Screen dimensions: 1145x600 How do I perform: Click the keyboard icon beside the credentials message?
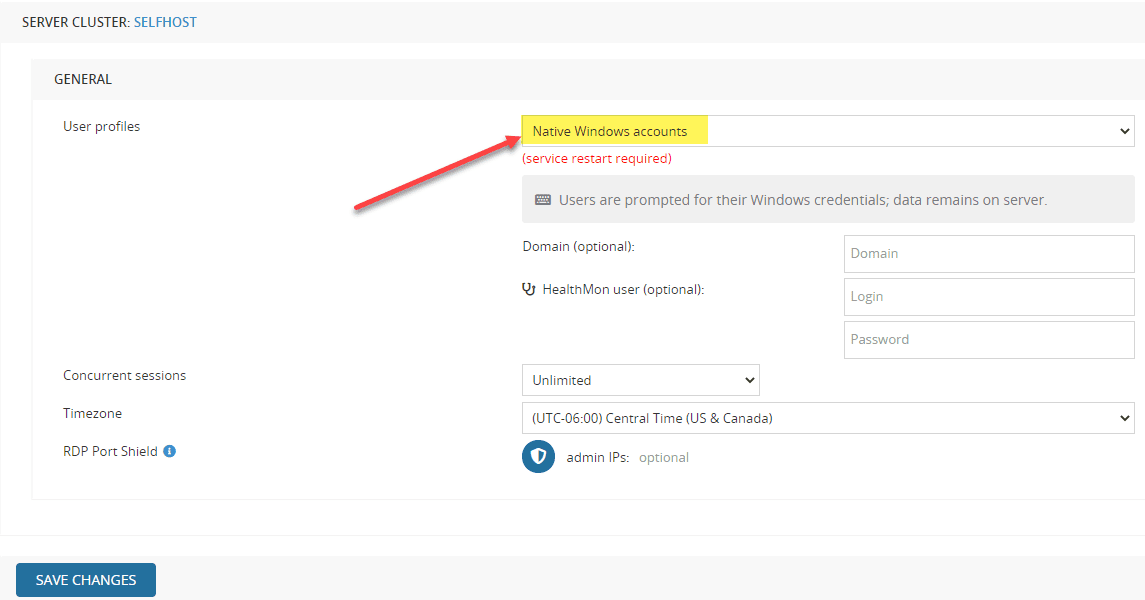[541, 199]
